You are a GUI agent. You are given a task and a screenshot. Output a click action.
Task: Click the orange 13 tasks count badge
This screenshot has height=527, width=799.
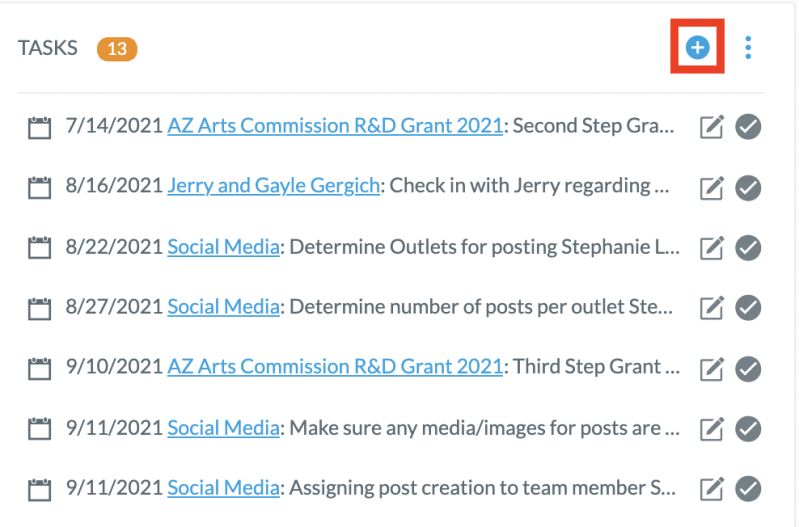click(117, 49)
